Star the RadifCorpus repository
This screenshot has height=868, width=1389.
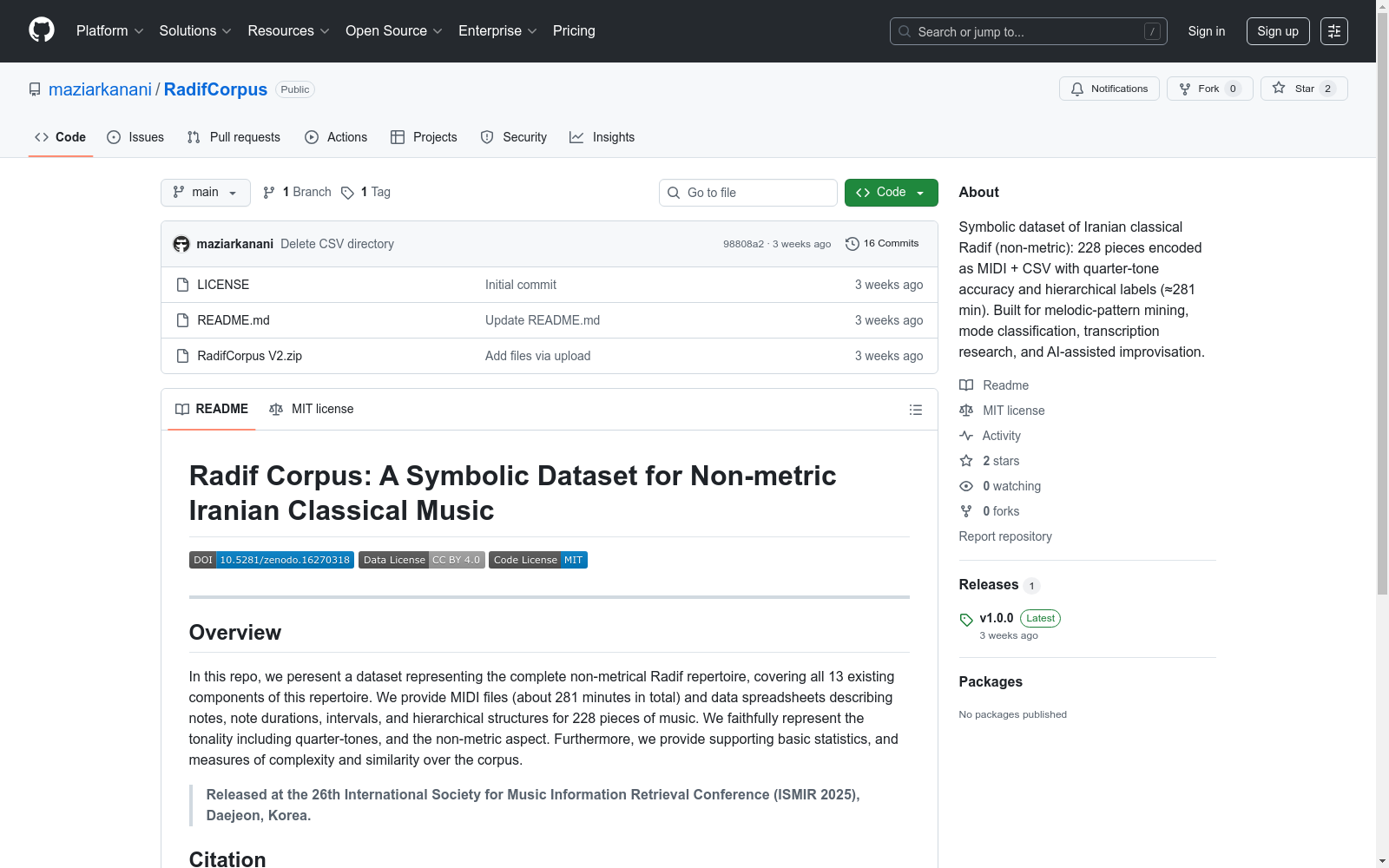(x=1303, y=89)
